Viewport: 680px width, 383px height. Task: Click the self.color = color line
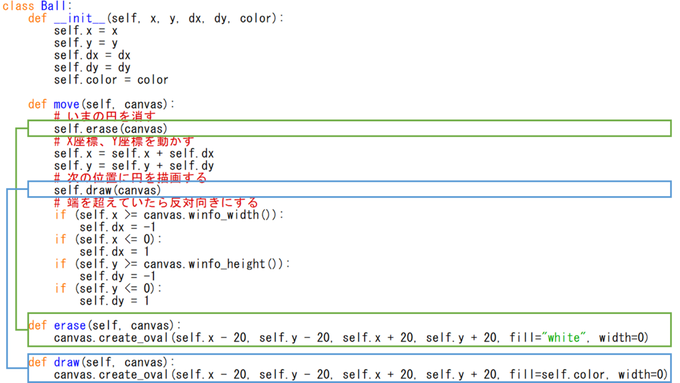[111, 80]
